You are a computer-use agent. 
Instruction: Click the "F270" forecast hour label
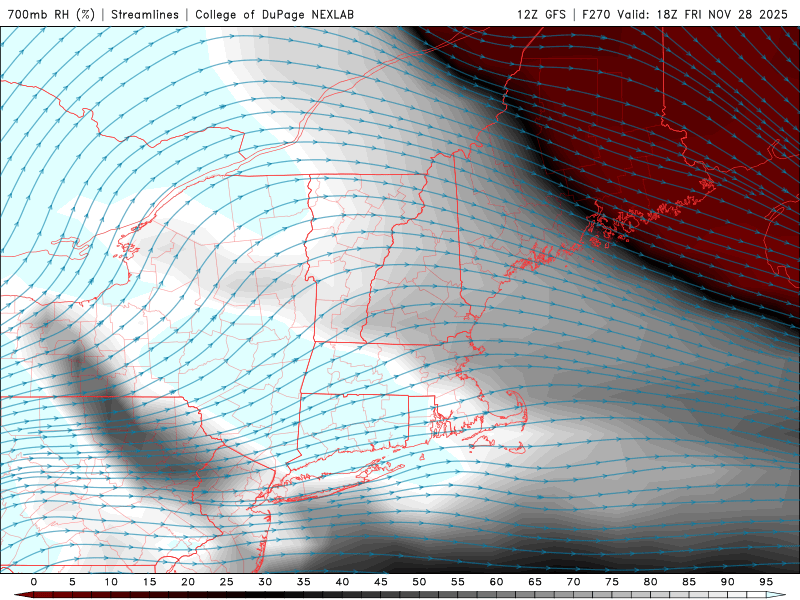(596, 14)
